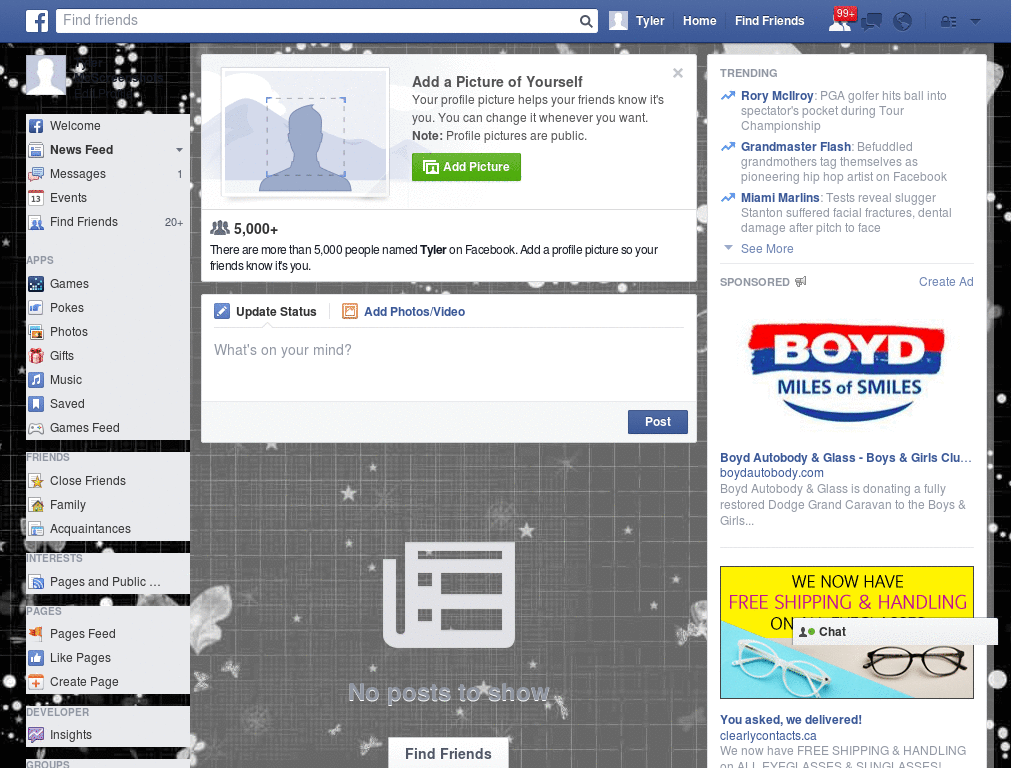Click the Create Page plus icon
Viewport: 1024px width, 768px height.
[36, 682]
